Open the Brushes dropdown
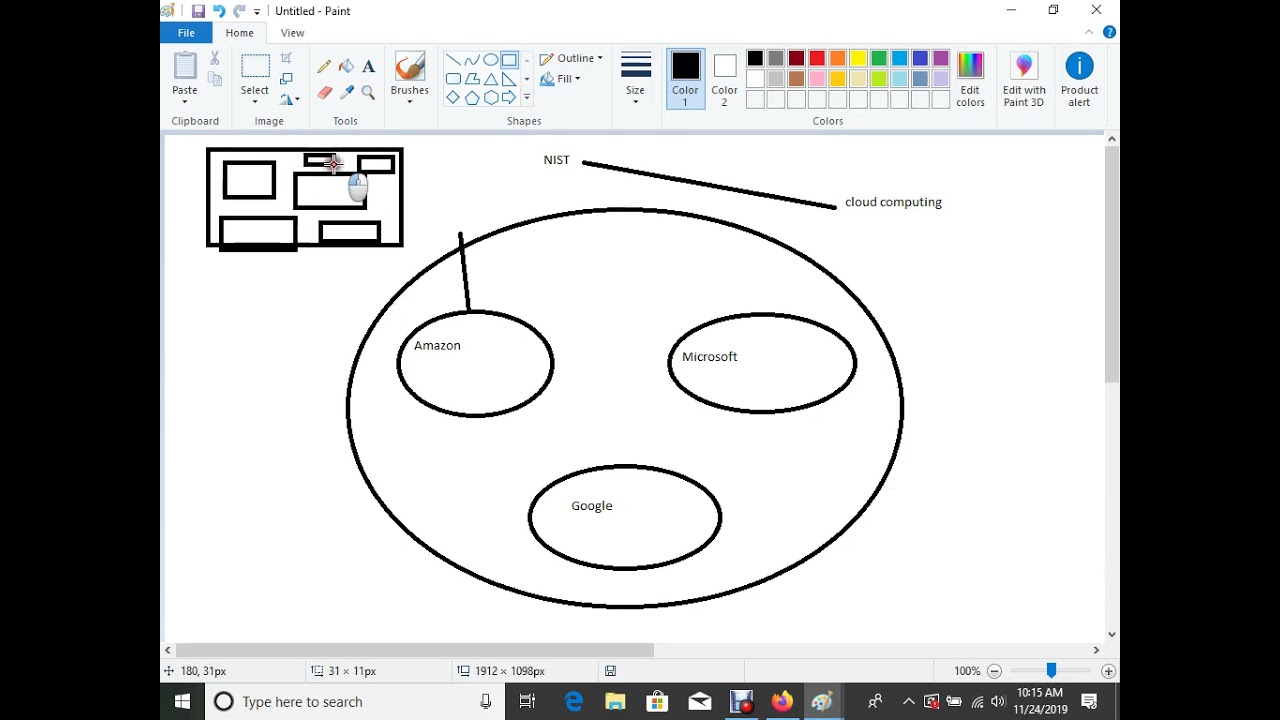1280x720 pixels. (x=410, y=102)
